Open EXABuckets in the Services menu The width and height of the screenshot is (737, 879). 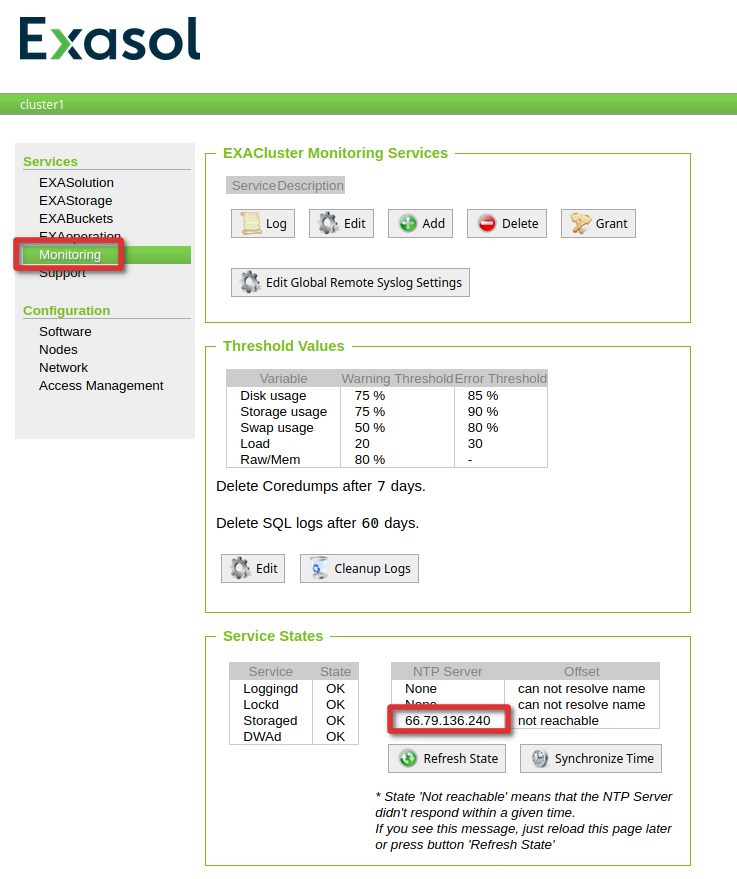(76, 218)
